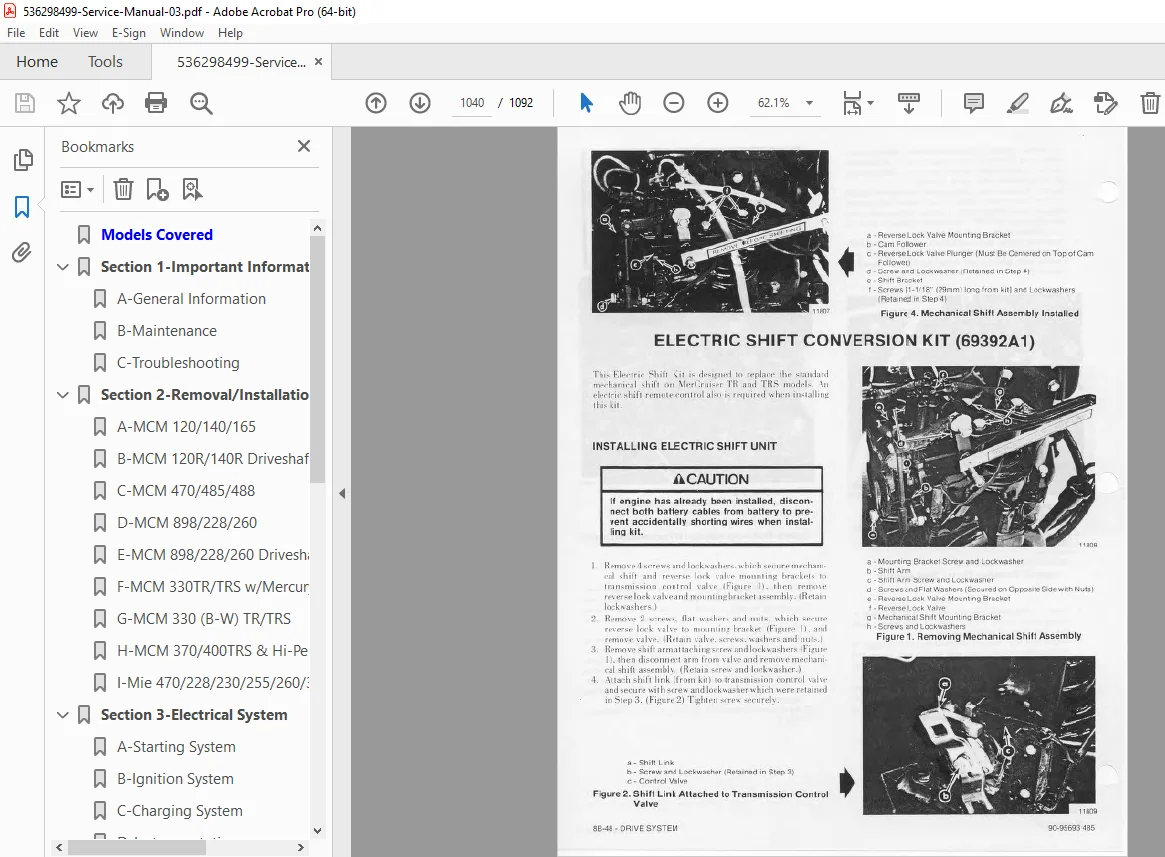Open C-Charging System bookmark
The width and height of the screenshot is (1165, 857).
pos(180,811)
